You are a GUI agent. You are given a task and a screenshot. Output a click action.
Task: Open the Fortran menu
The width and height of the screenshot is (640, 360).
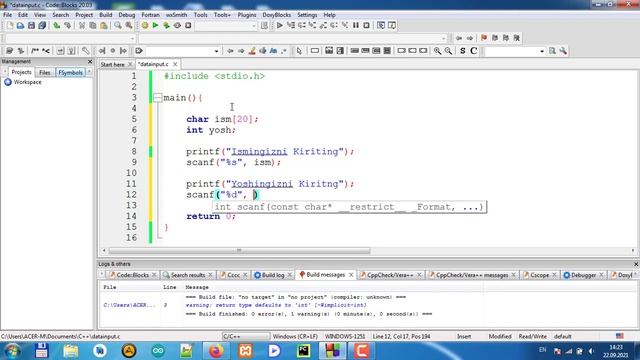coord(150,15)
